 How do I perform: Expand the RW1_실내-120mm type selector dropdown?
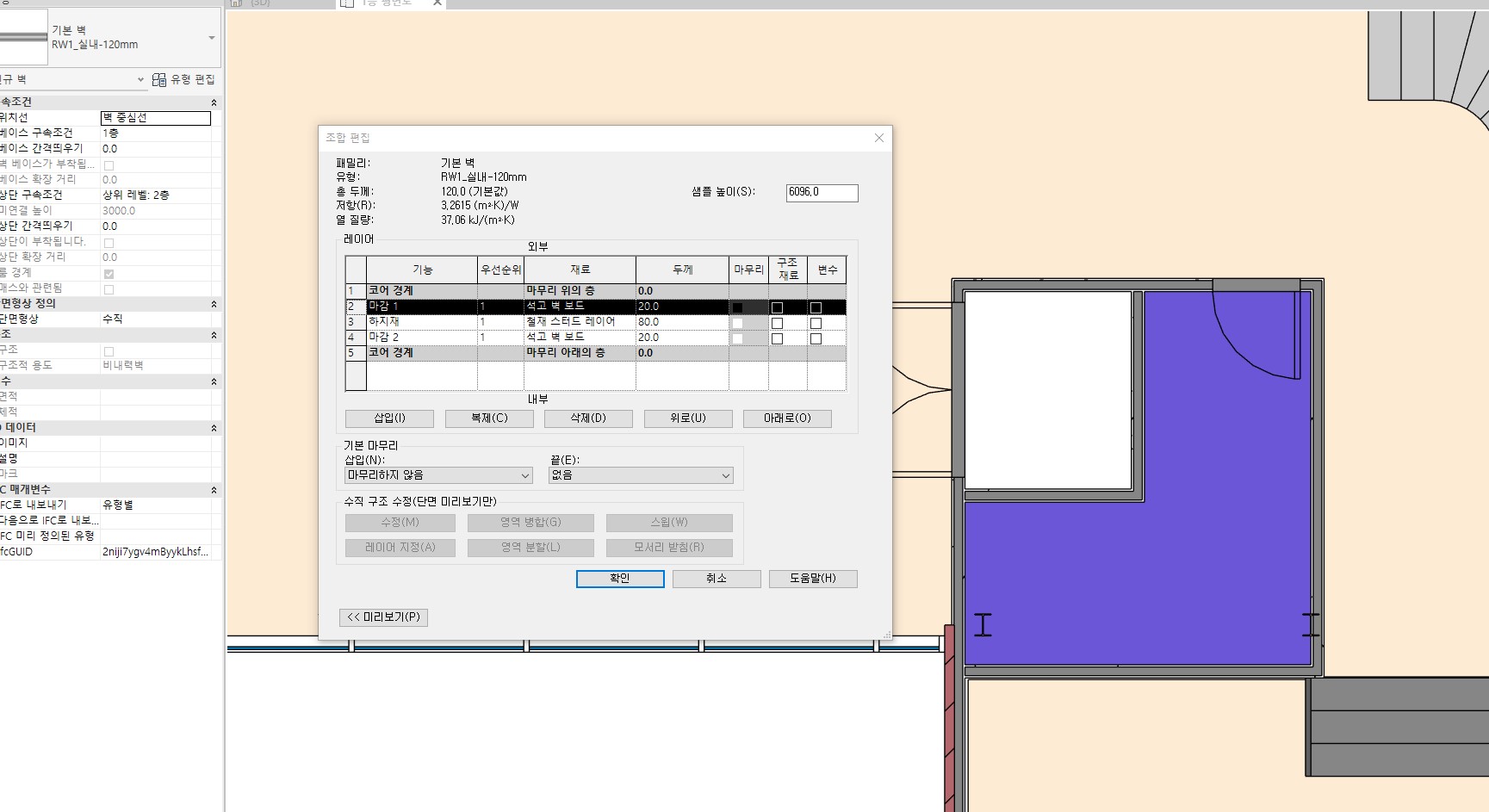(212, 38)
